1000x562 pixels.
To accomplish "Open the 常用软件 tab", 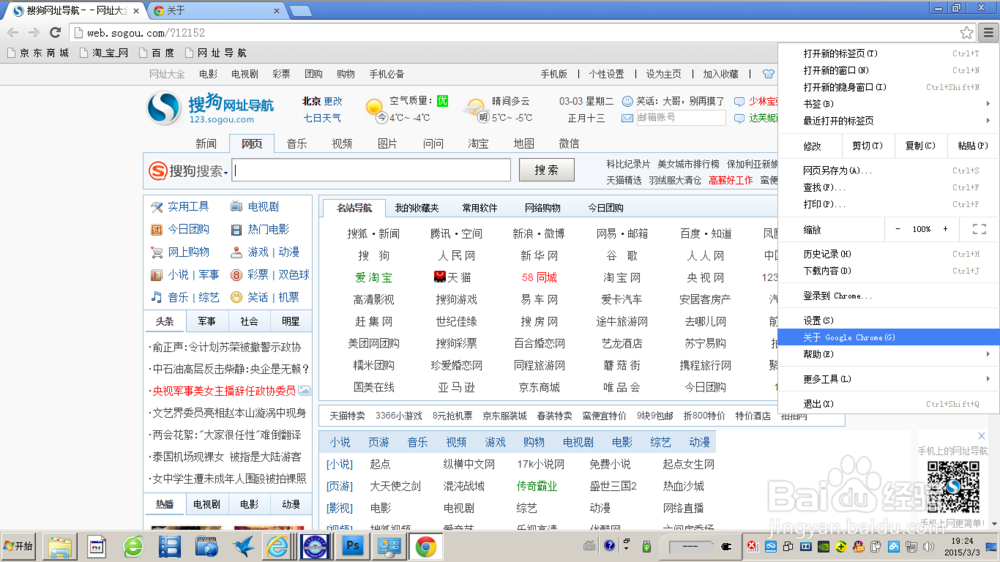I will 480,208.
